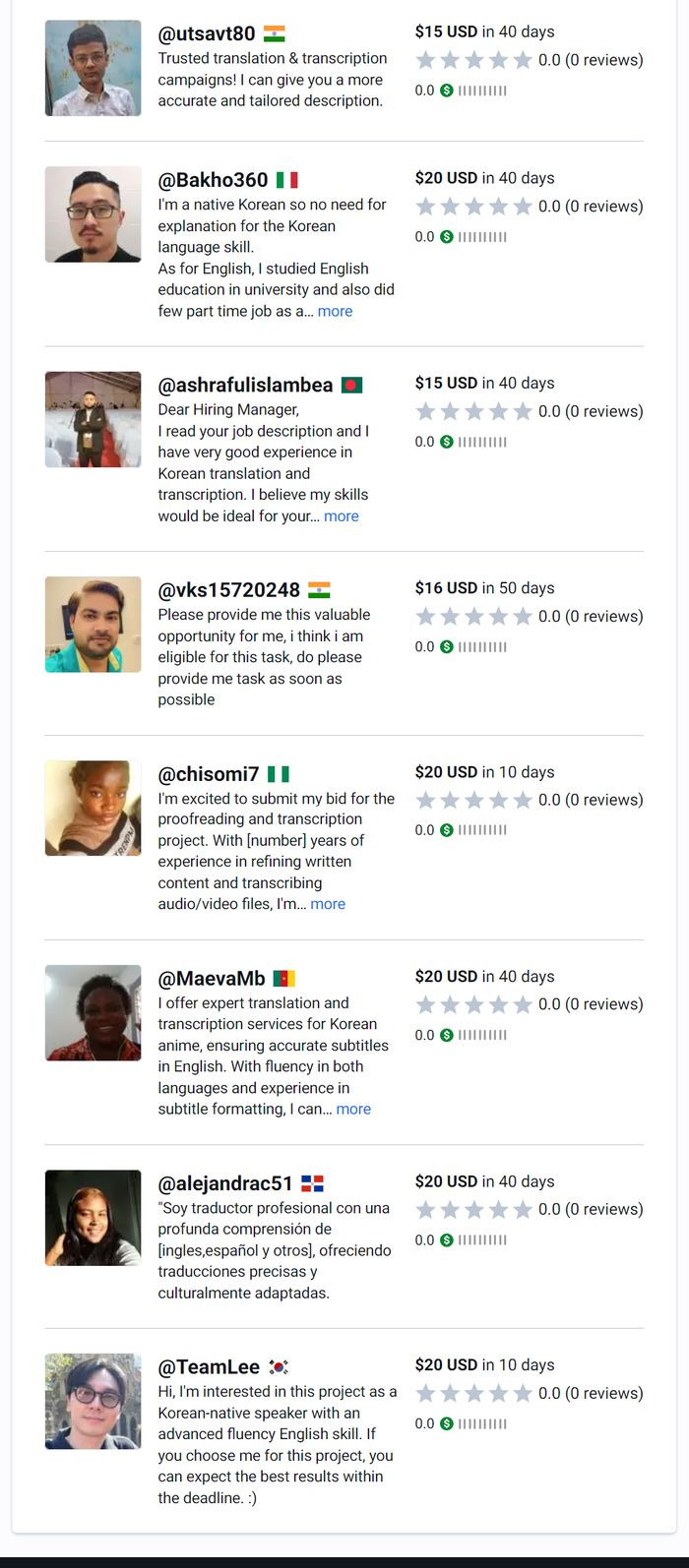Expand @Bakho360 bid with more link
Image resolution: width=689 pixels, height=1568 pixels.
pos(335,311)
